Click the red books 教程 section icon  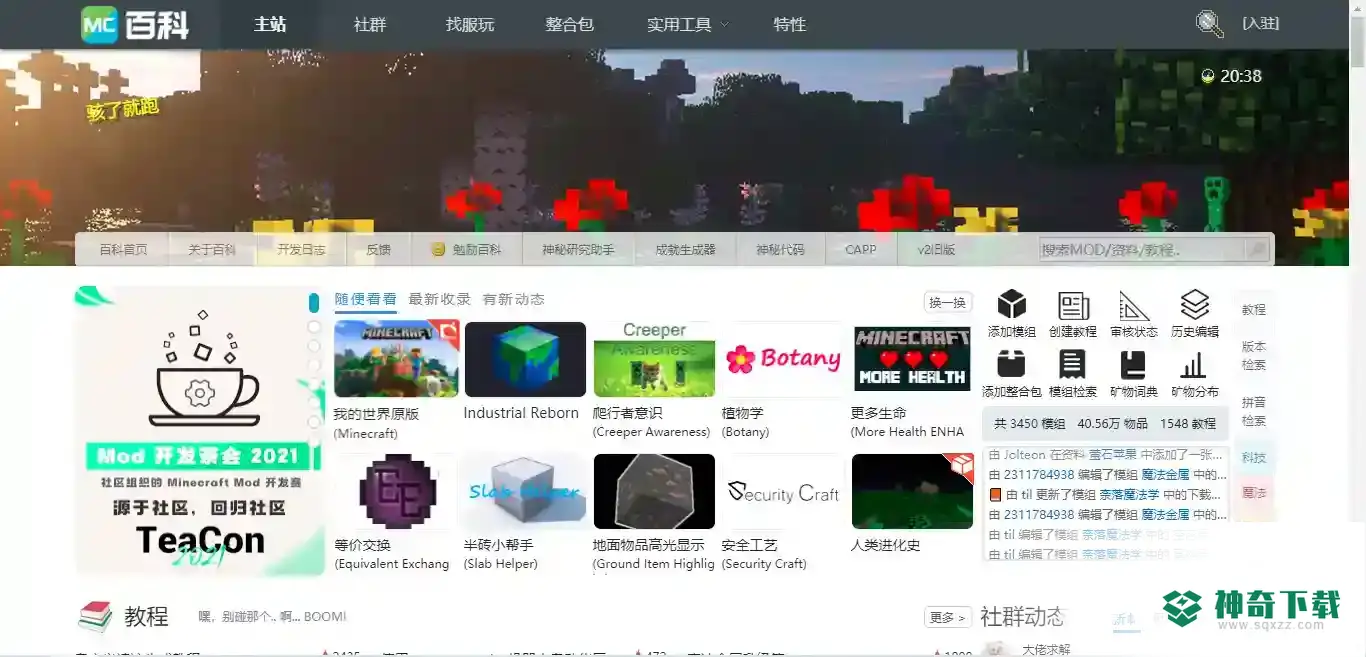[x=95, y=616]
